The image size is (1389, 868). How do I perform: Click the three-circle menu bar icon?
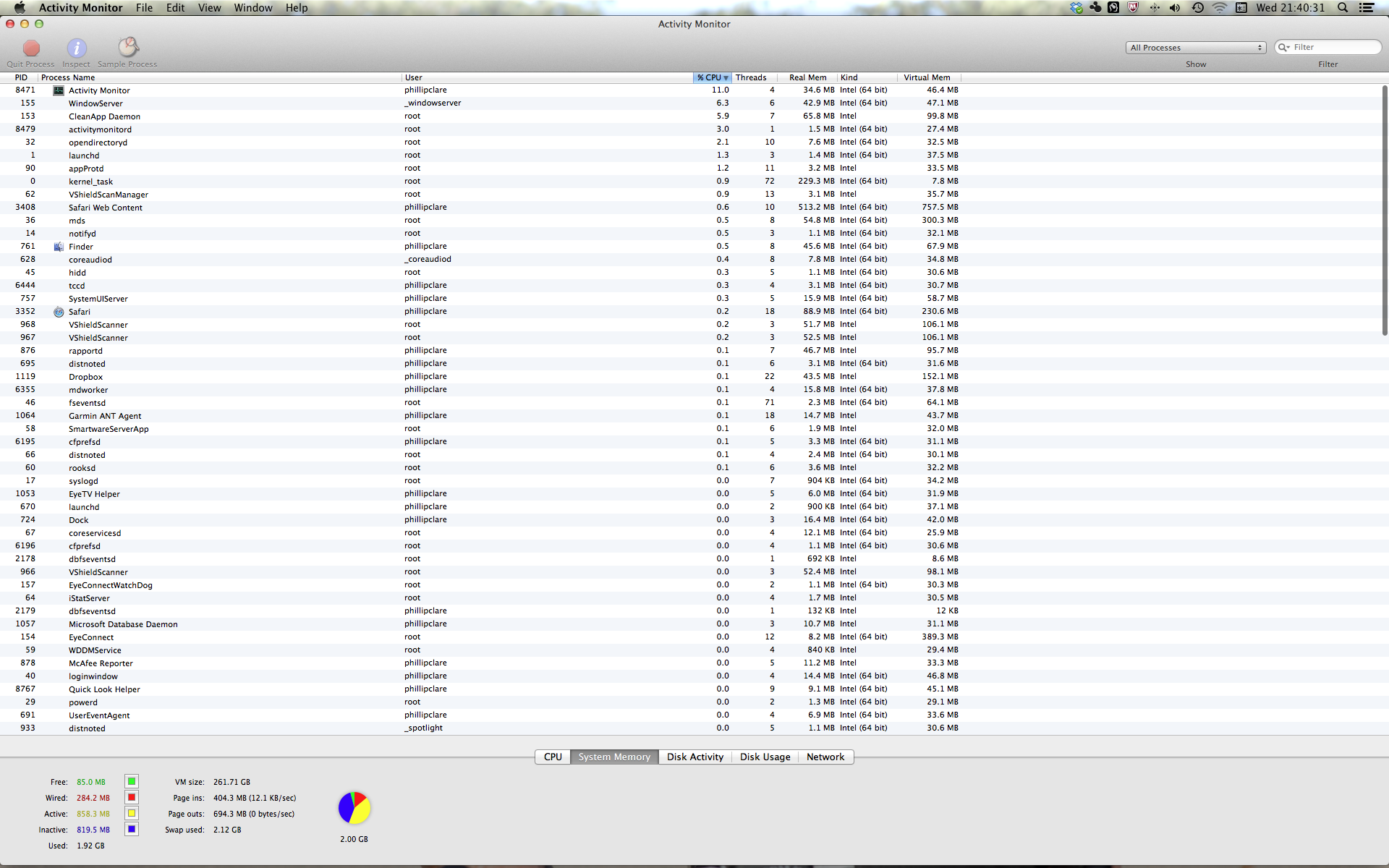pyautogui.click(x=1095, y=8)
